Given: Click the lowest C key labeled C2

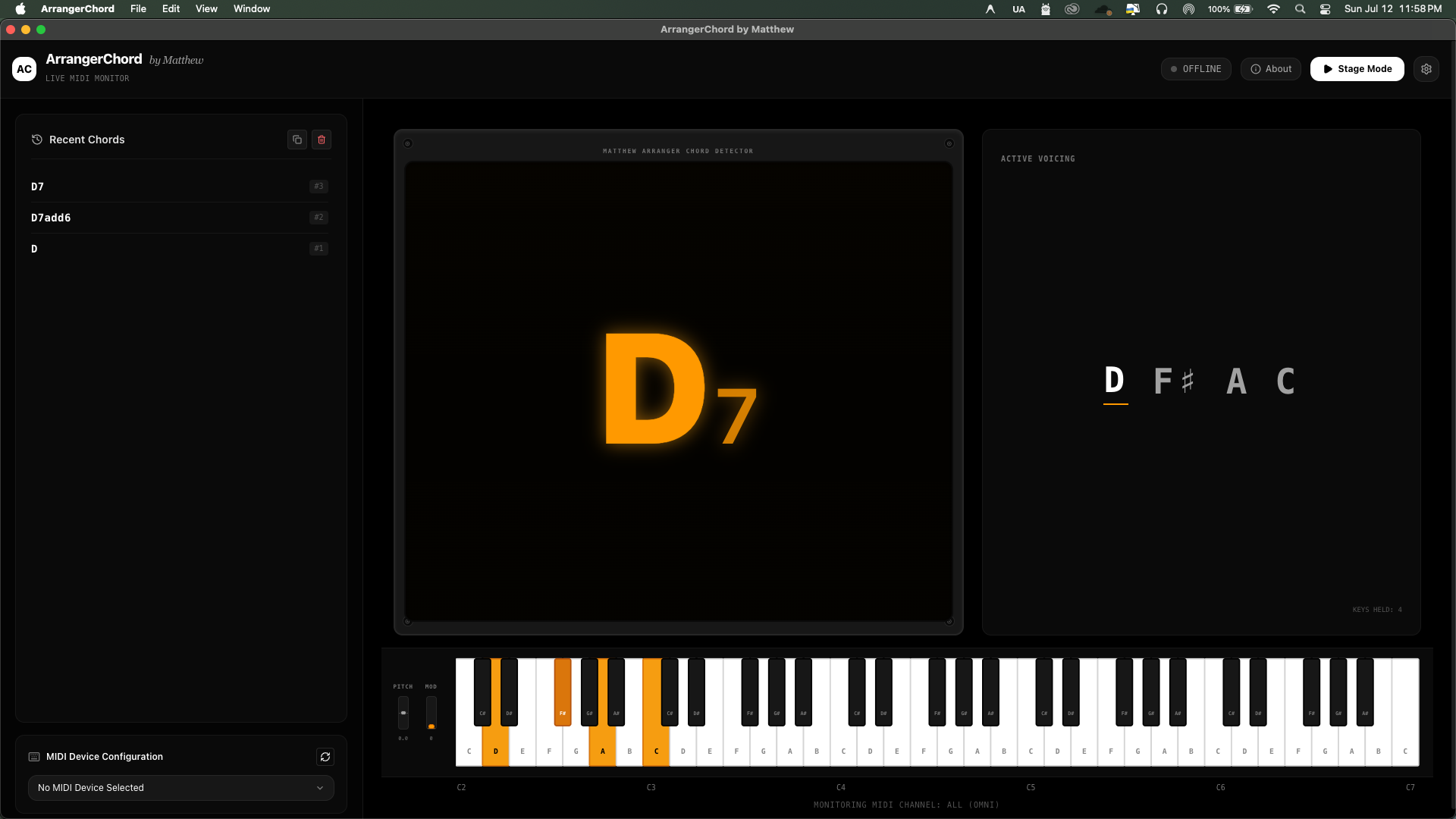Looking at the screenshot, I should pyautogui.click(x=469, y=747).
